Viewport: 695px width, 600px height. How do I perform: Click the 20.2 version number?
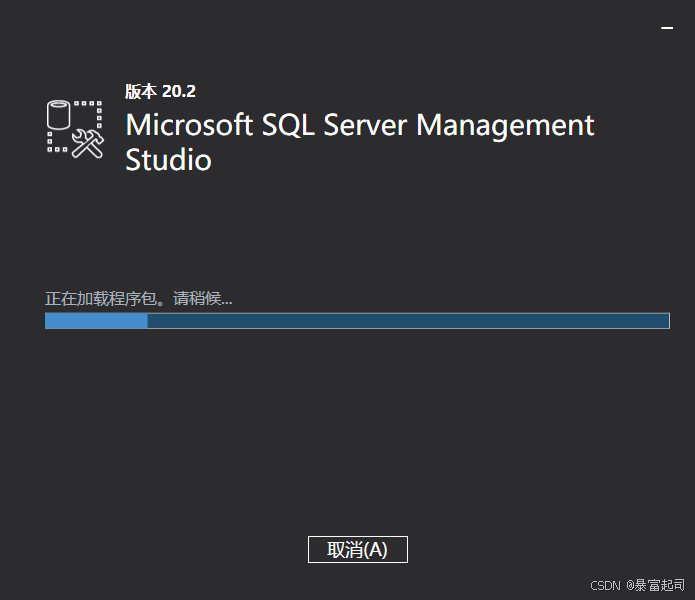[x=178, y=91]
